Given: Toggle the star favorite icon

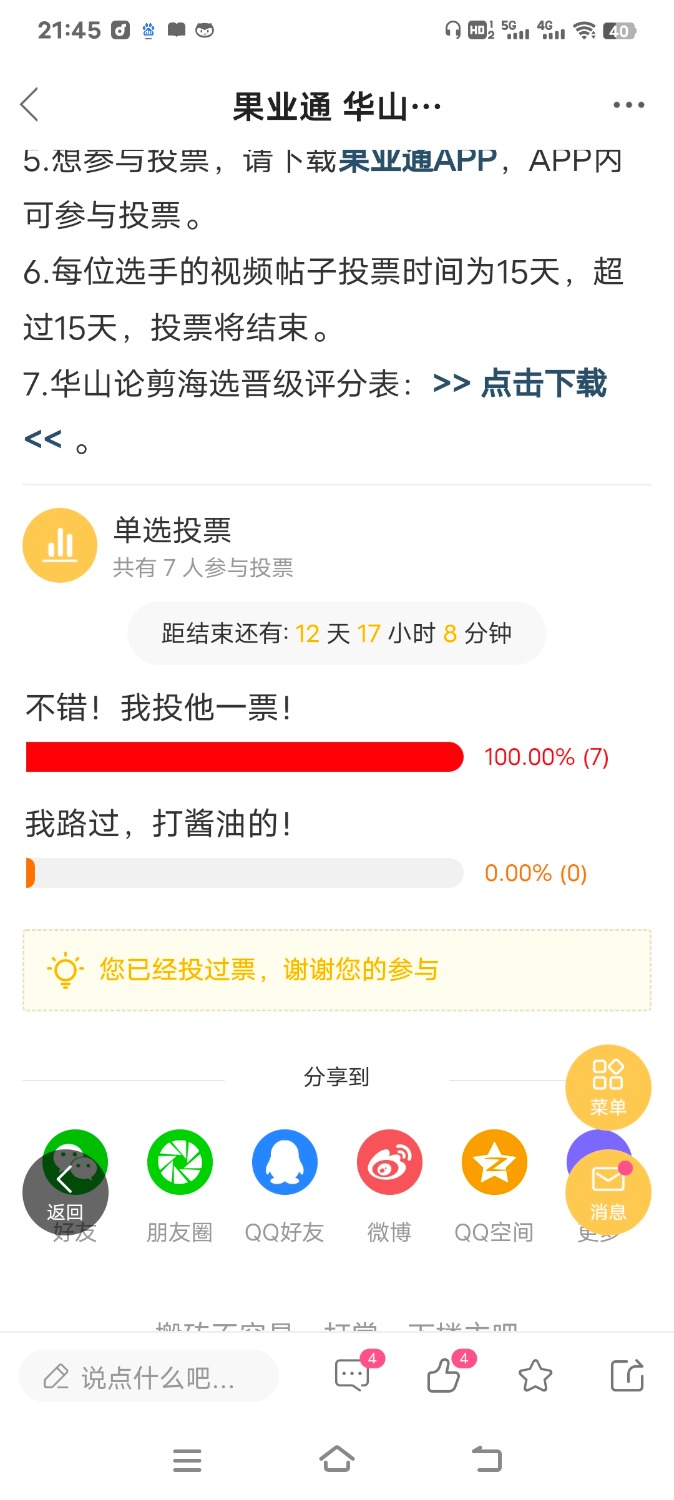Looking at the screenshot, I should click(536, 1377).
